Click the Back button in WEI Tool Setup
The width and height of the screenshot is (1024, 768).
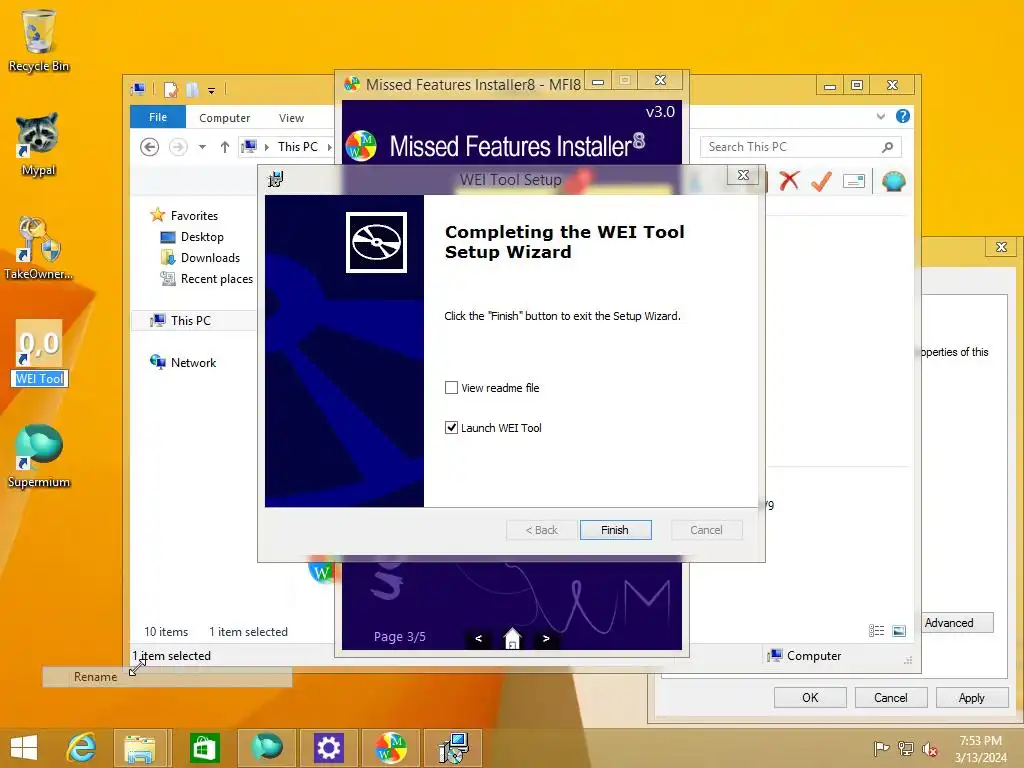541,530
